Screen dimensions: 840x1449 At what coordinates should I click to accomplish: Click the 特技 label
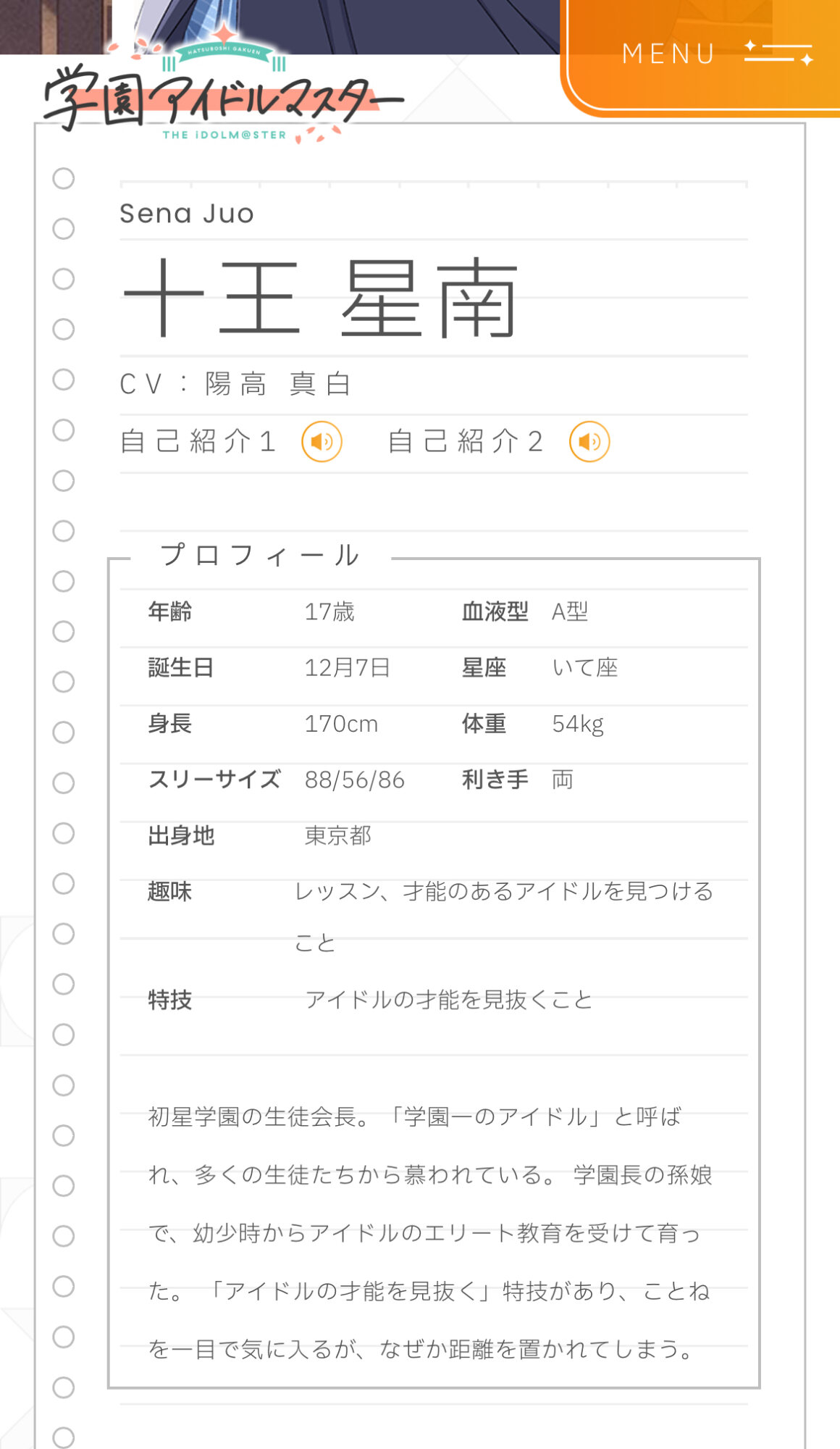(169, 1000)
